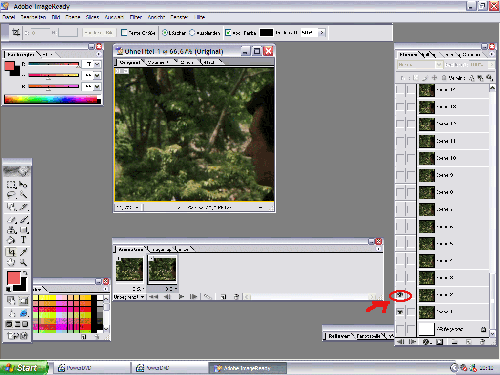Click the Windows Start button
Image resolution: width=500 pixels, height=375 pixels.
[x=24, y=368]
